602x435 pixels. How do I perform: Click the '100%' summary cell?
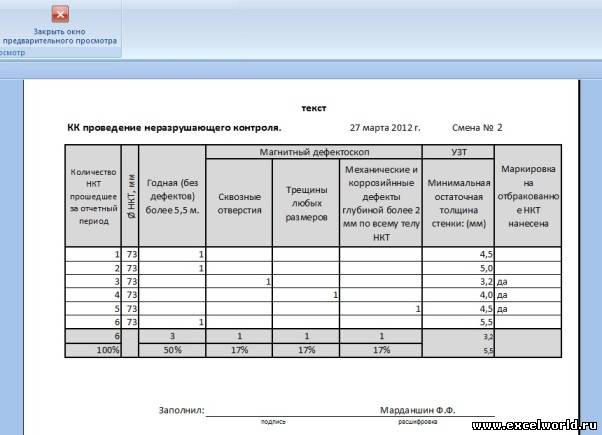(x=93, y=350)
